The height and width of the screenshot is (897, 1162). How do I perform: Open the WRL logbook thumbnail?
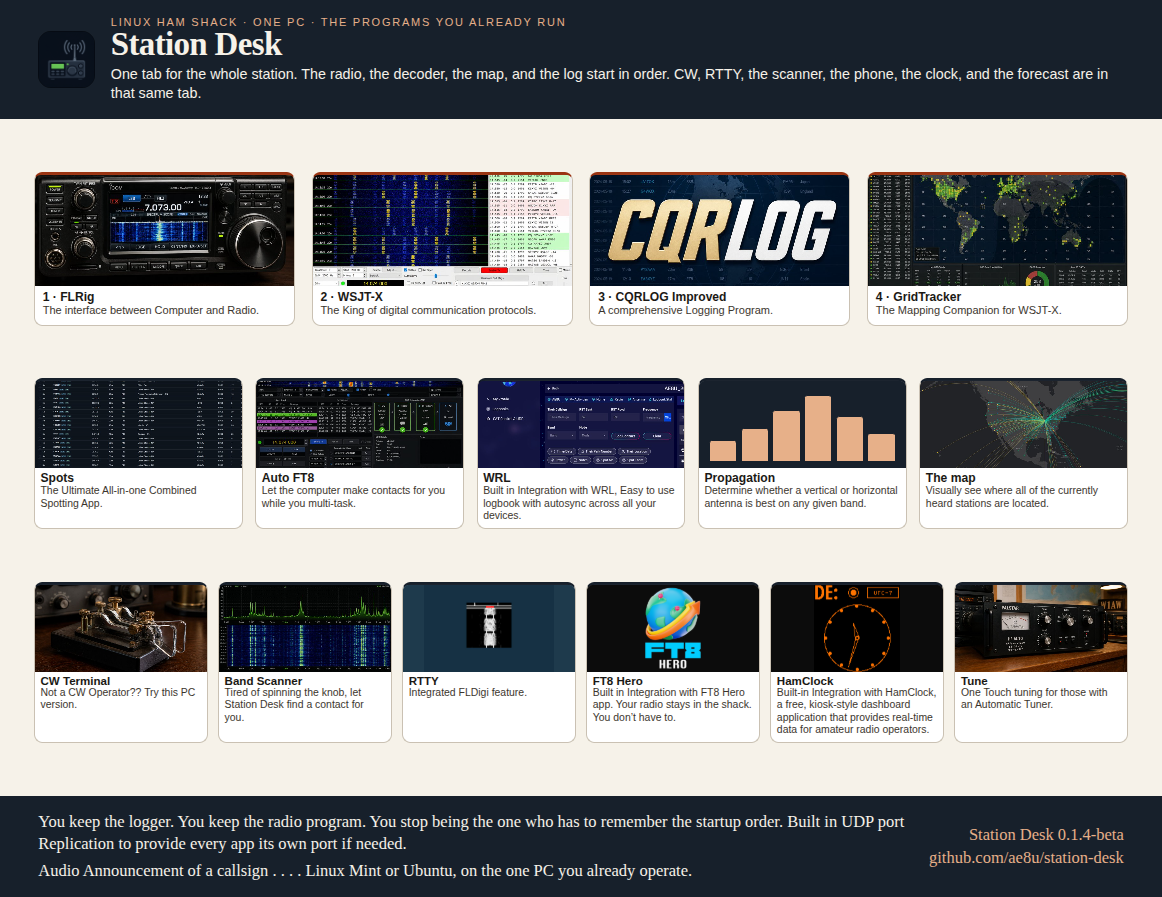tap(581, 423)
